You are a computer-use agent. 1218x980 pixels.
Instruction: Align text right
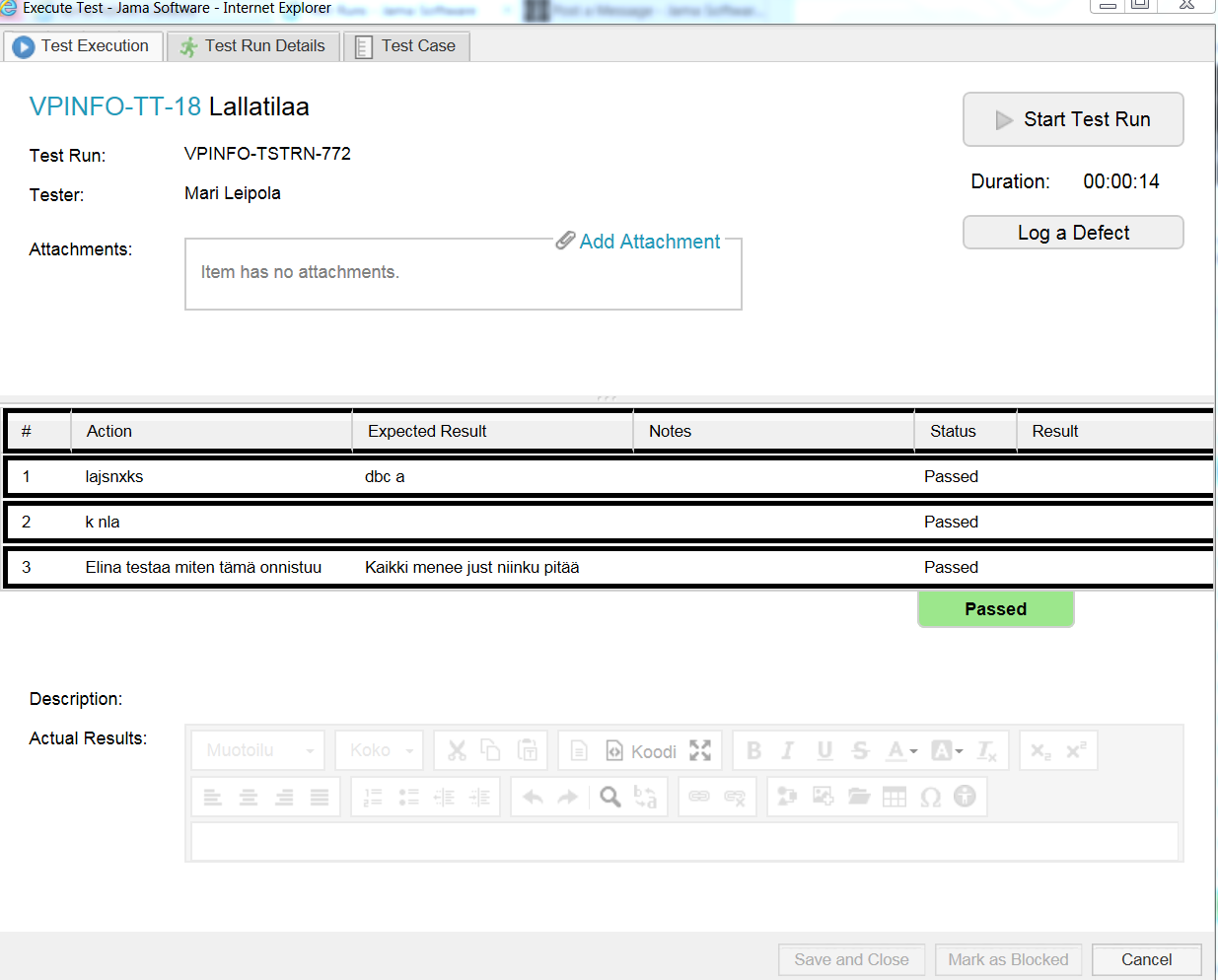284,797
